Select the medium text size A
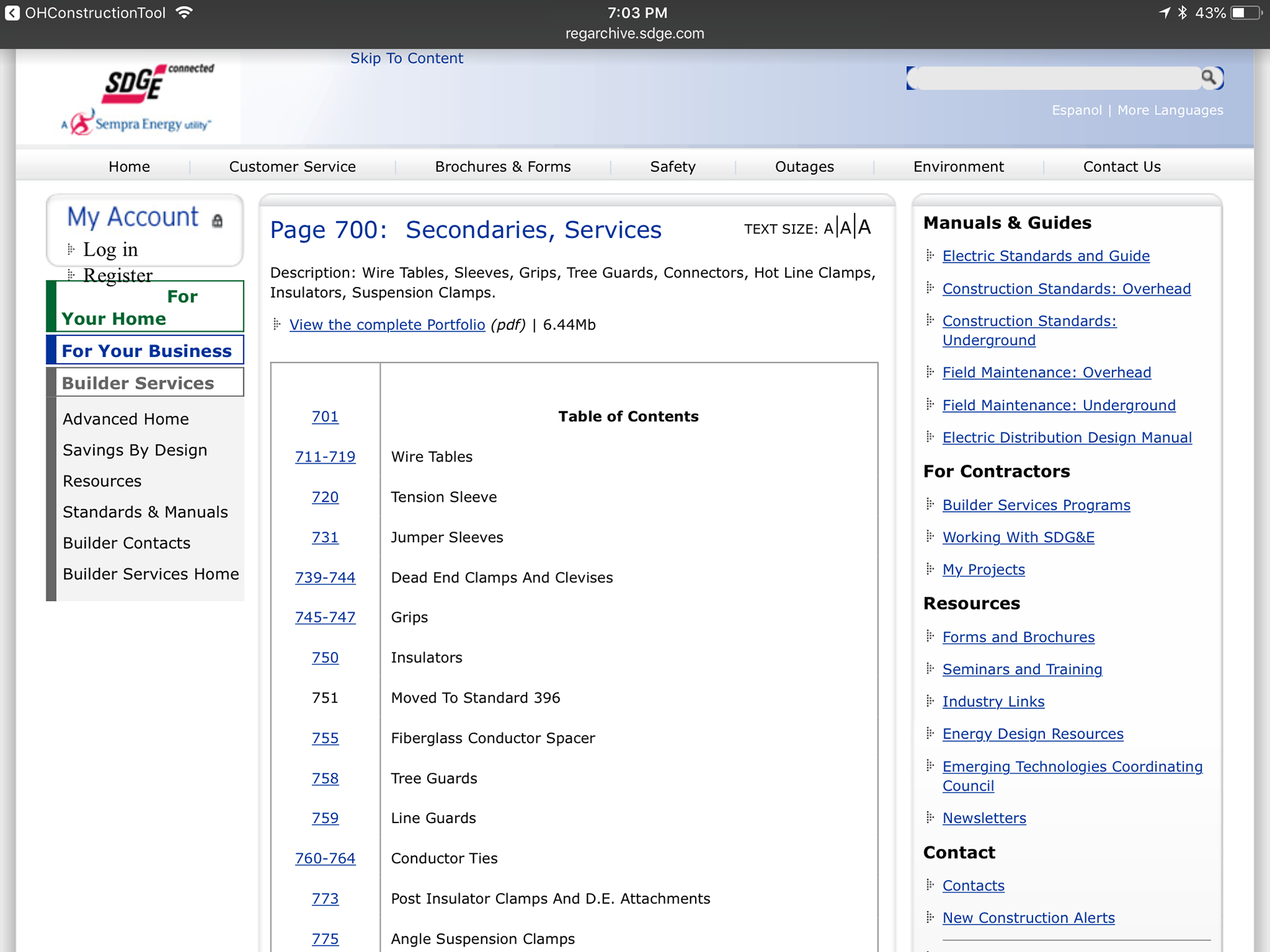 (x=845, y=228)
